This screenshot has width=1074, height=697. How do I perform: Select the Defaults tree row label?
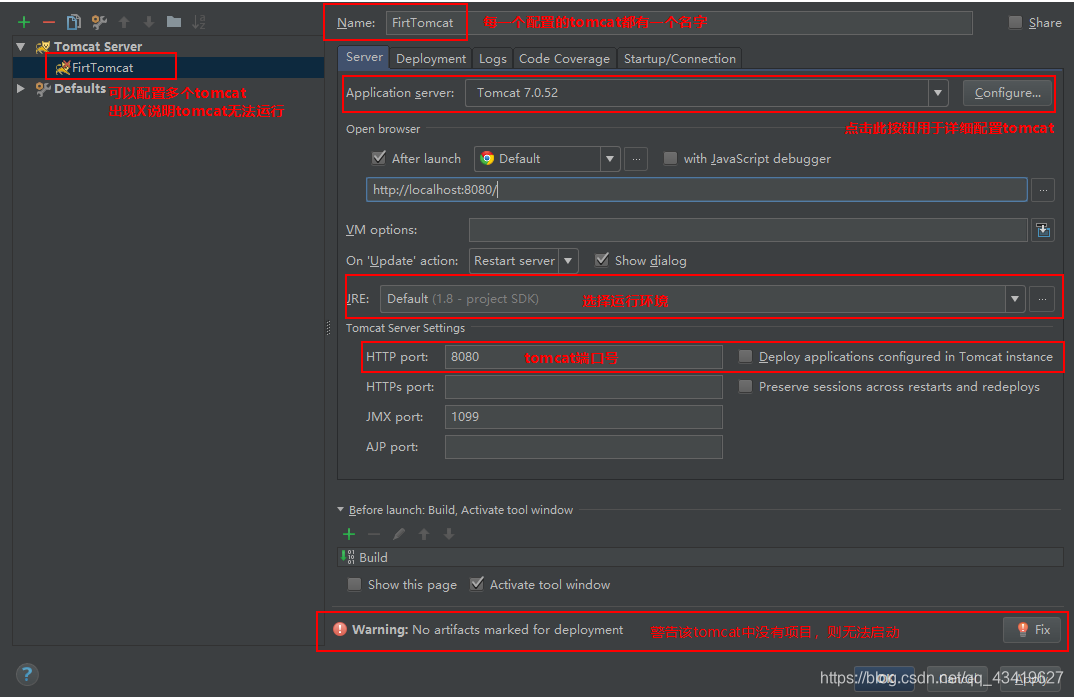pyautogui.click(x=80, y=88)
